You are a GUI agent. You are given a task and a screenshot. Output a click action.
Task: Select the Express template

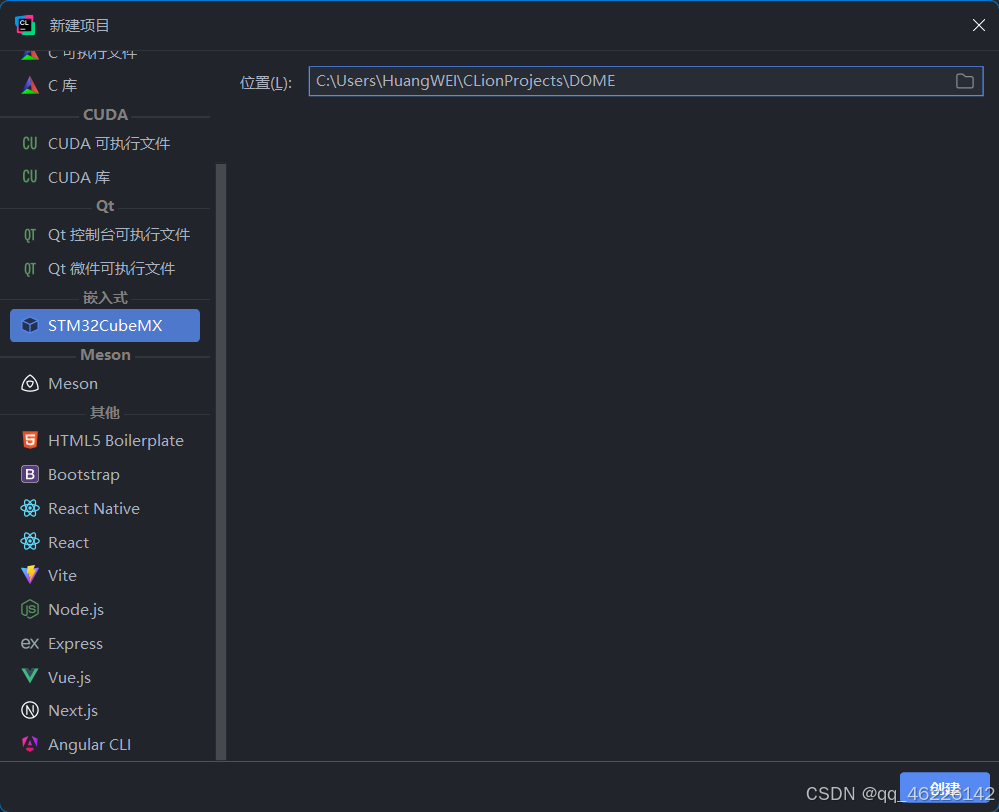(105, 643)
